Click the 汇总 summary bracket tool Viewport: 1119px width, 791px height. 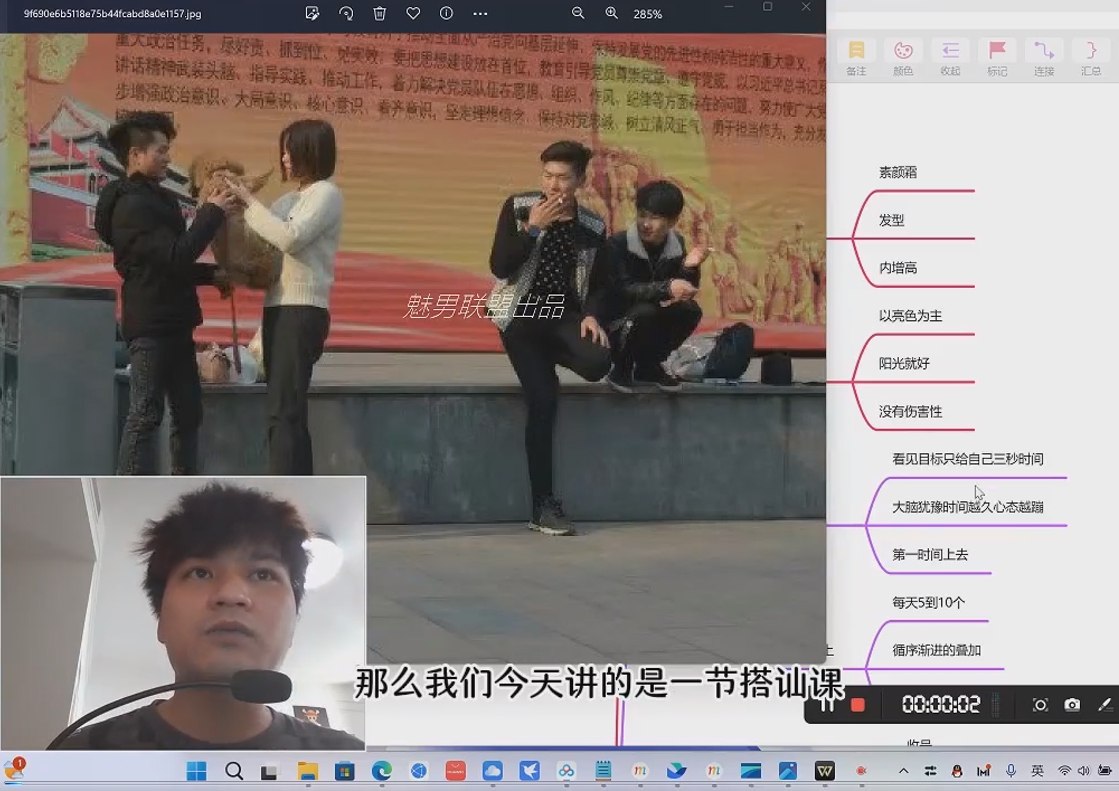[1091, 57]
